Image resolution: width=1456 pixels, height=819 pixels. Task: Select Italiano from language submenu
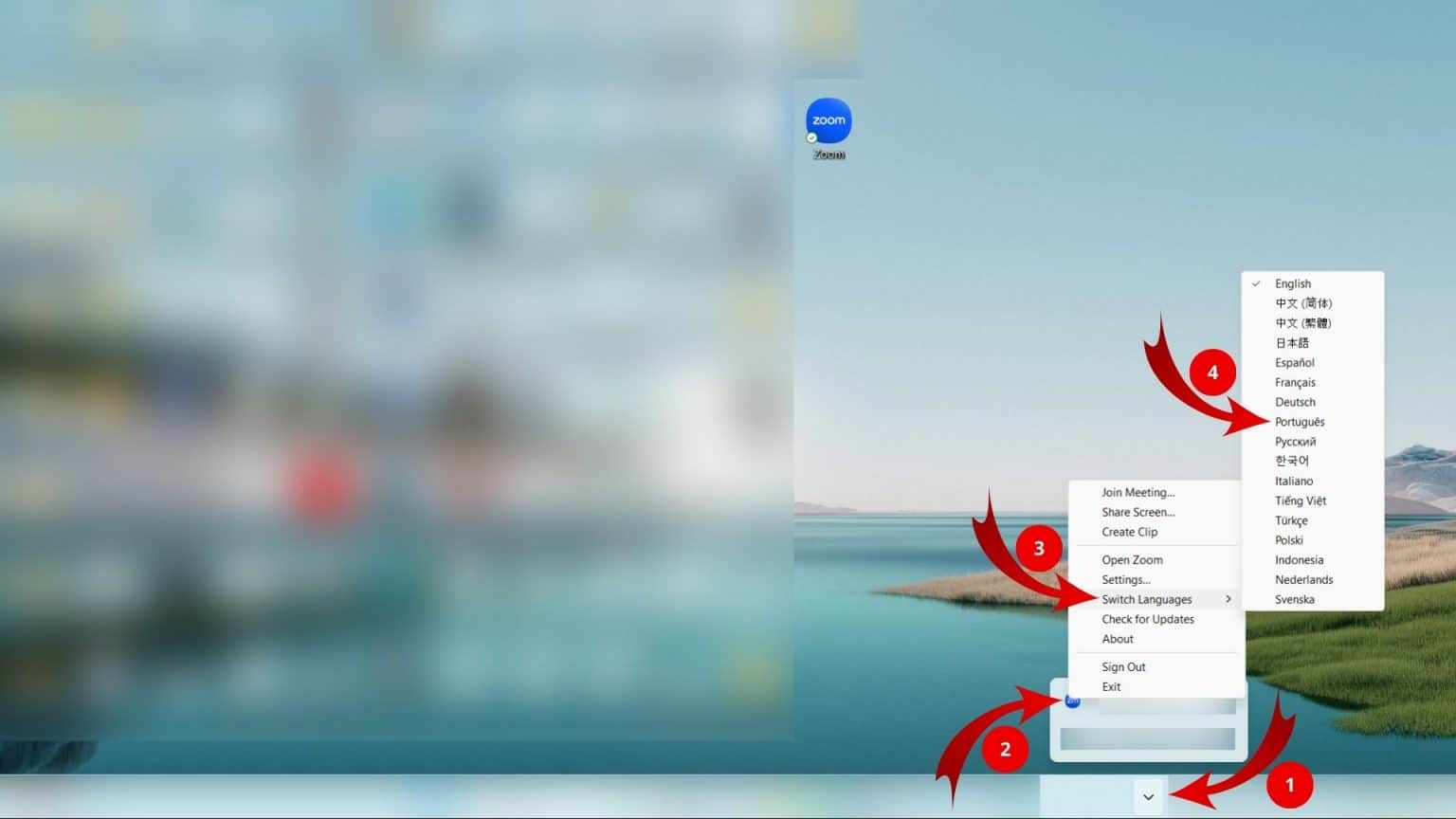(1293, 482)
